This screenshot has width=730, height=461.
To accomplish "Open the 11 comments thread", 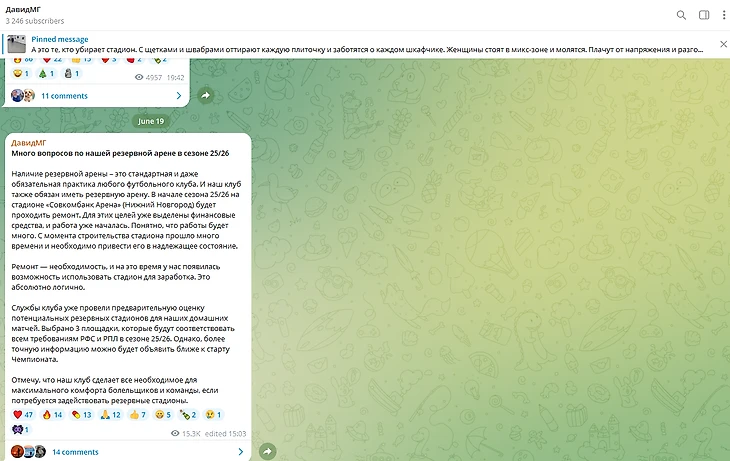I will (x=64, y=96).
